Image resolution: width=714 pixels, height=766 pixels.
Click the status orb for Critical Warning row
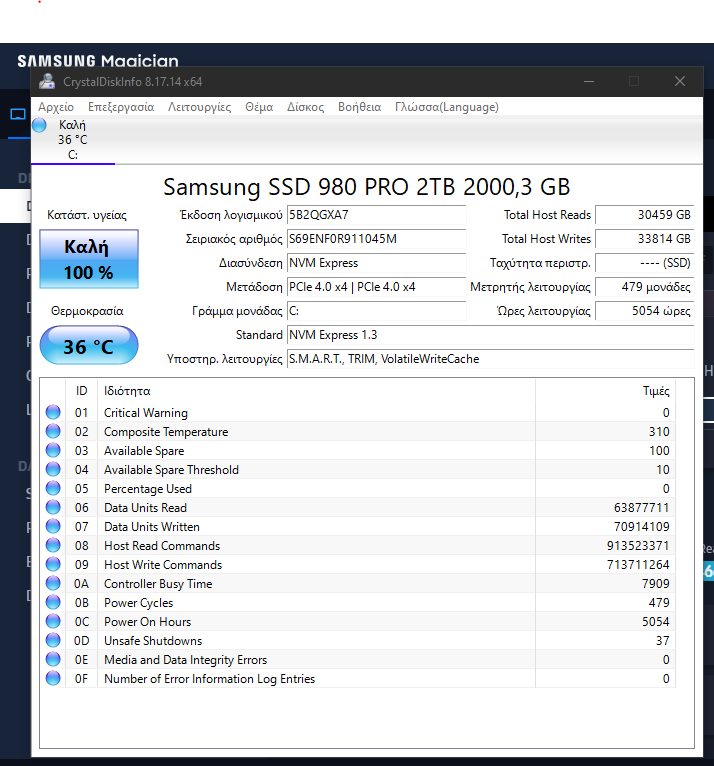coord(53,412)
